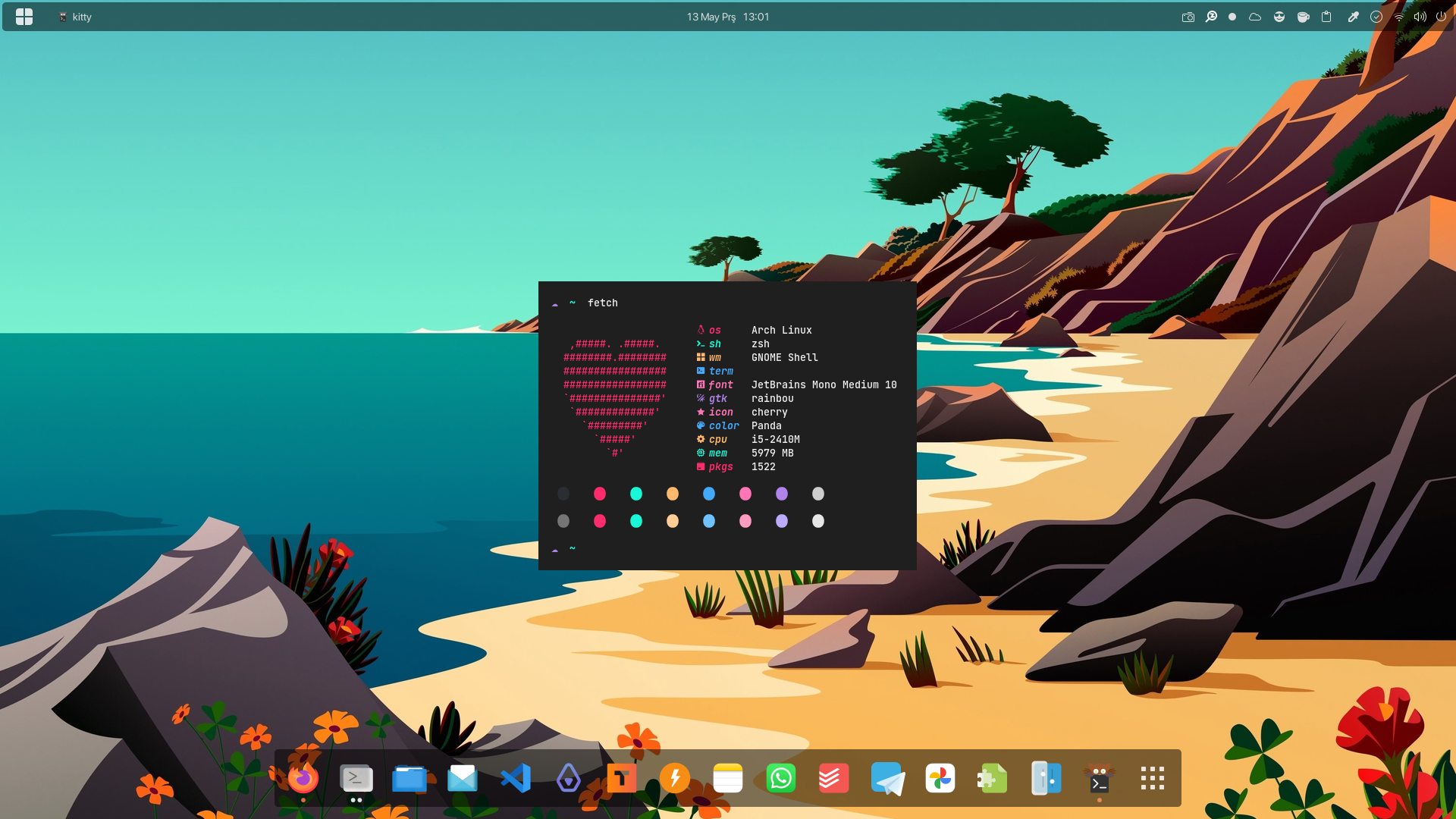Select the 'cherry' icon theme value
The height and width of the screenshot is (819, 1456).
770,412
